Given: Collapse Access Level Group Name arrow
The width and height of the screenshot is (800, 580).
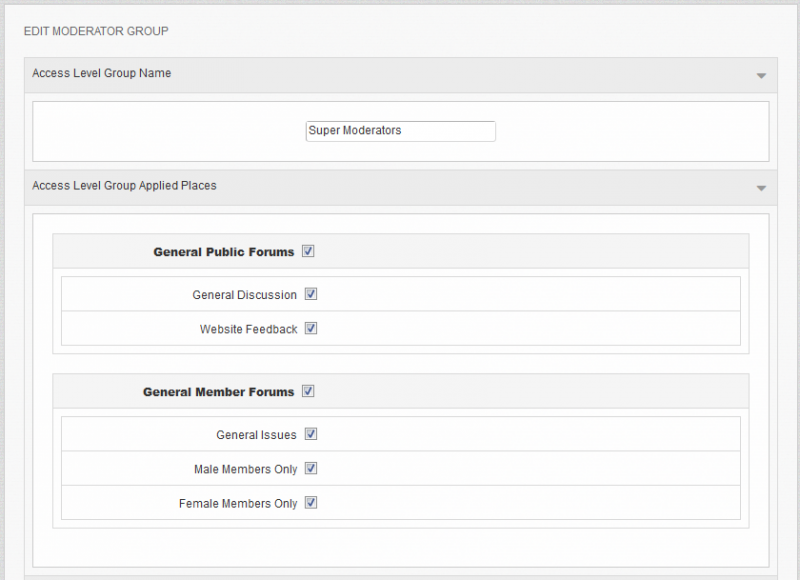Looking at the screenshot, I should click(761, 75).
